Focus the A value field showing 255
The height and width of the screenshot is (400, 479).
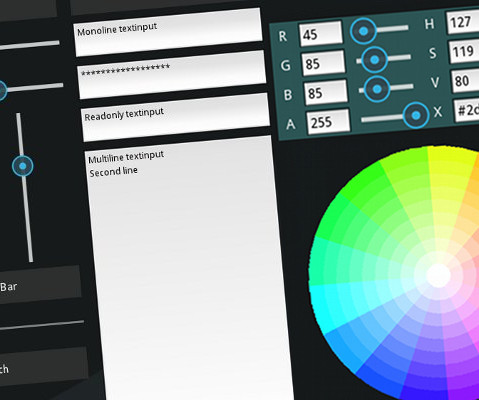[328, 122]
